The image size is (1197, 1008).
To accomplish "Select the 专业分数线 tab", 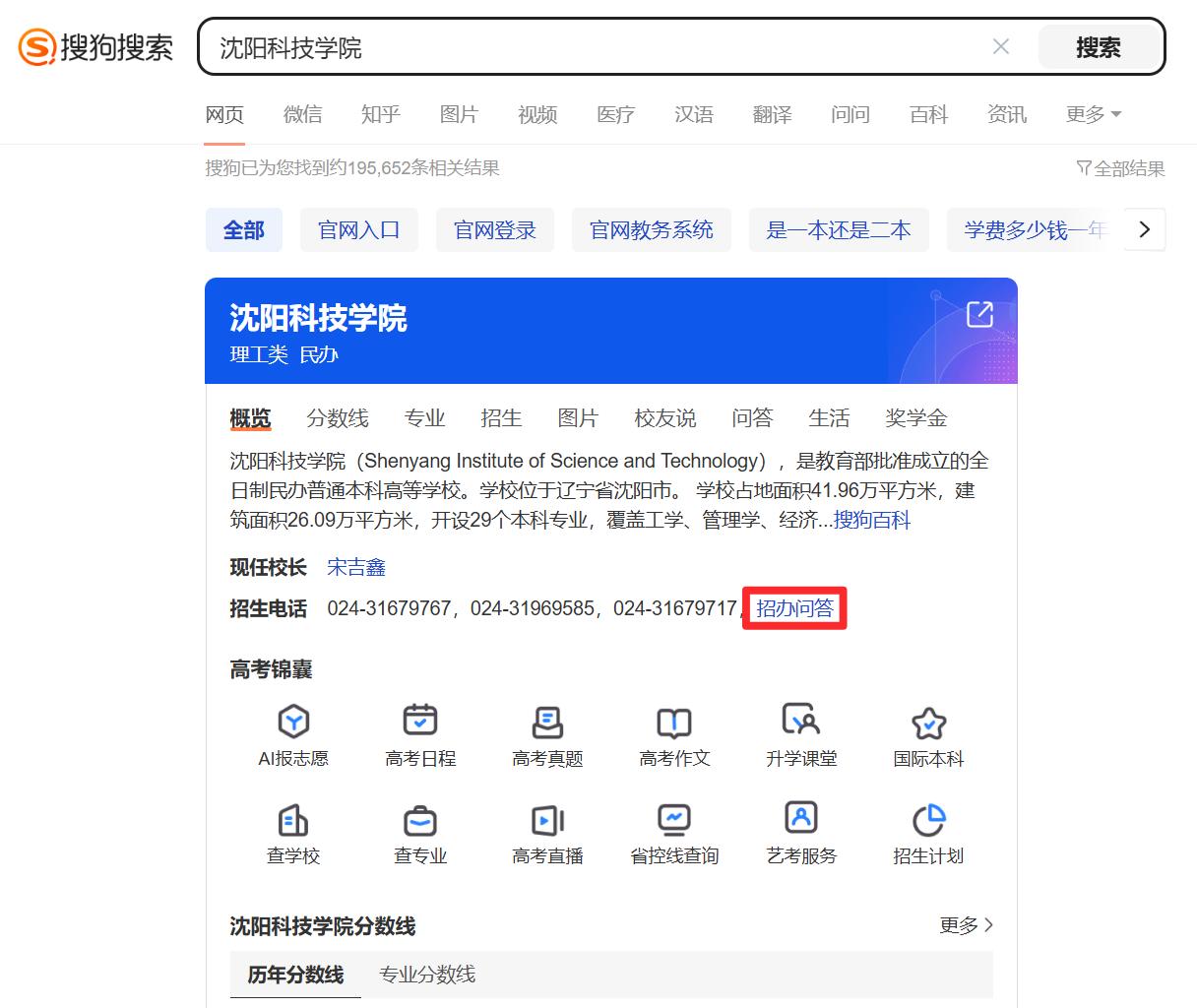I will 427,975.
